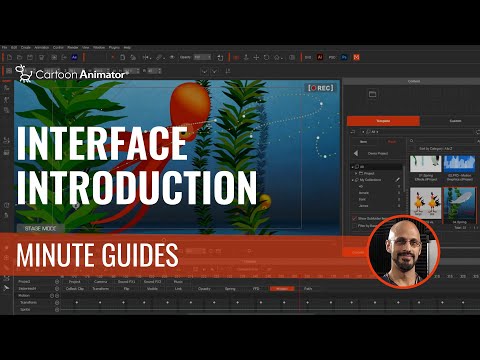The image size is (480, 360).
Task: Click the pencil edit icon beside My Collections
Action: click(x=397, y=180)
